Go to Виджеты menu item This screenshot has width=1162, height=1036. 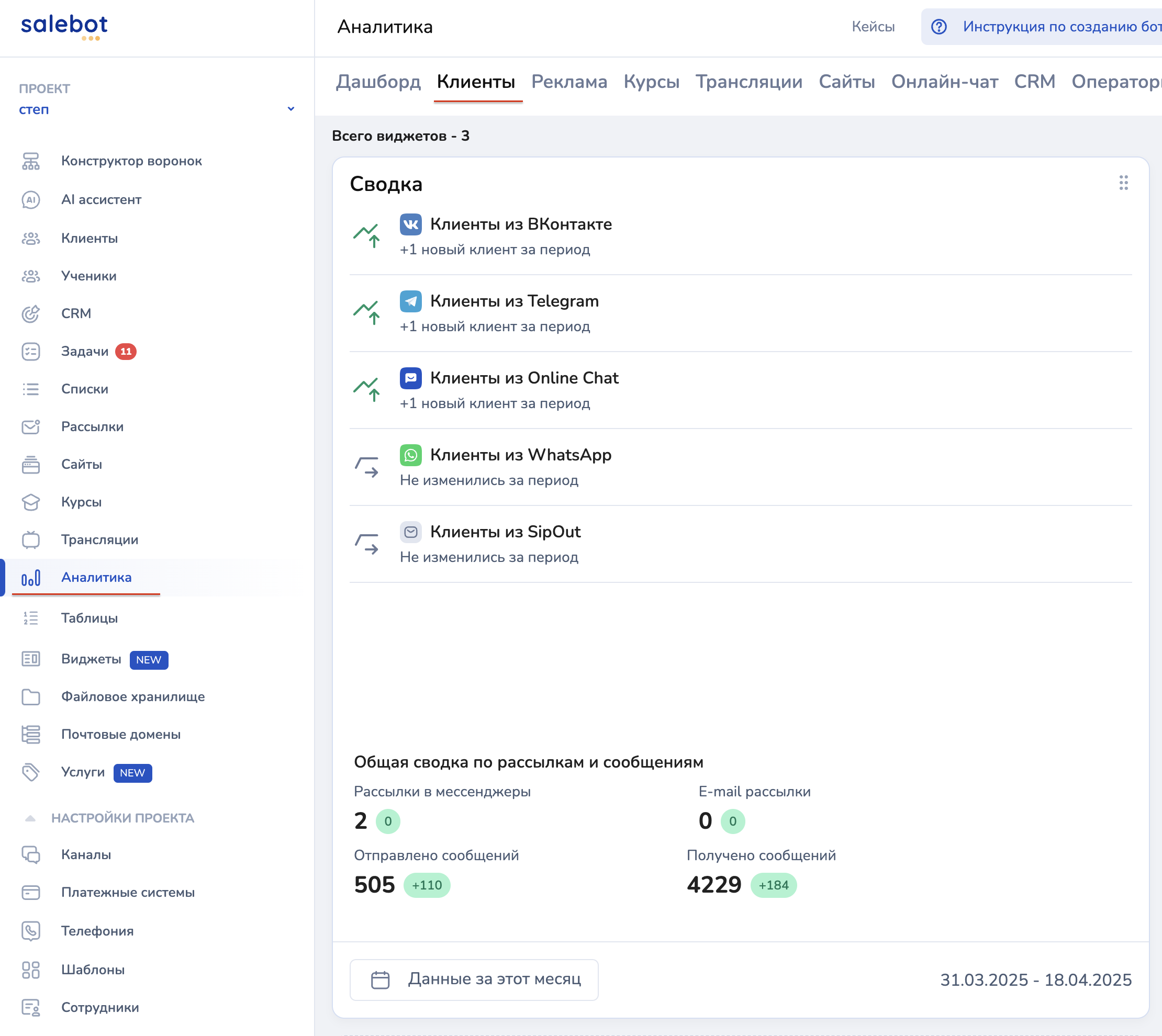pyautogui.click(x=91, y=659)
